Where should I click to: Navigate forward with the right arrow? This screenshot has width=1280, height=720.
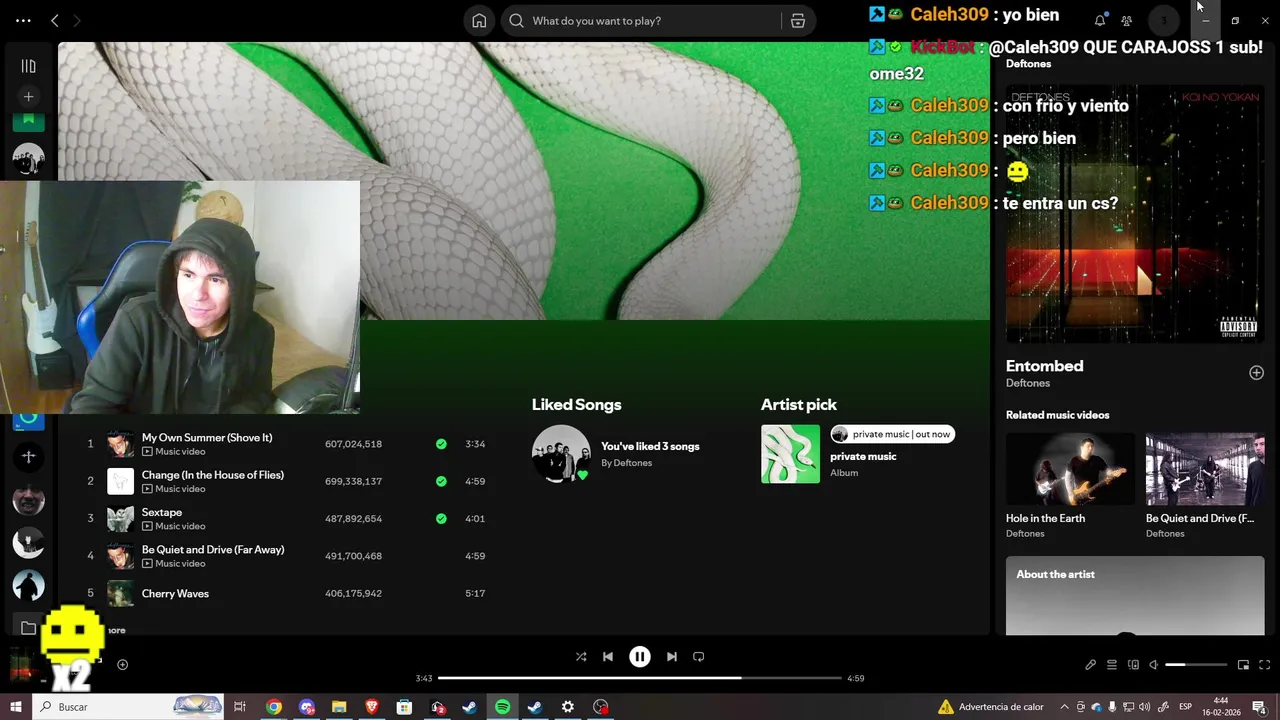click(77, 21)
